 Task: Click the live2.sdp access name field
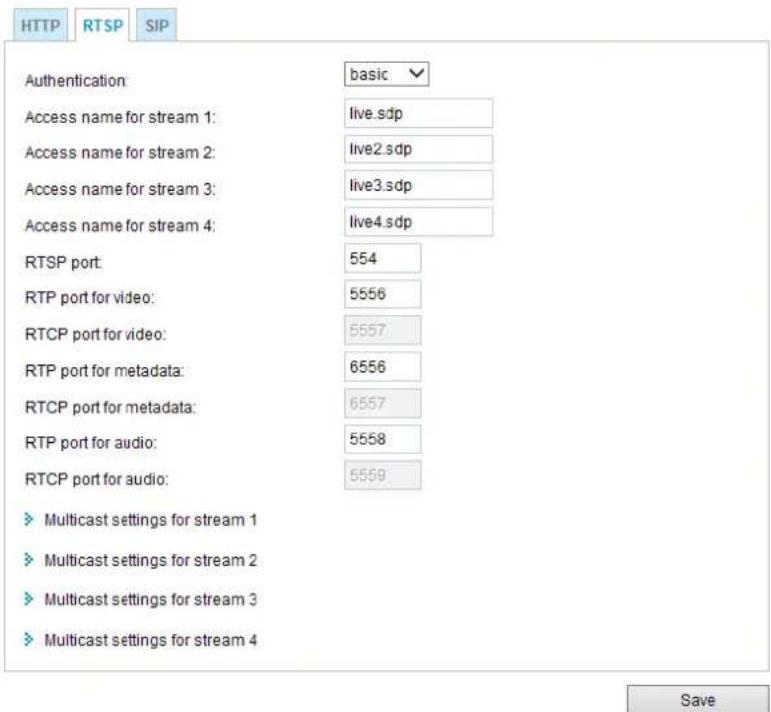(x=418, y=149)
